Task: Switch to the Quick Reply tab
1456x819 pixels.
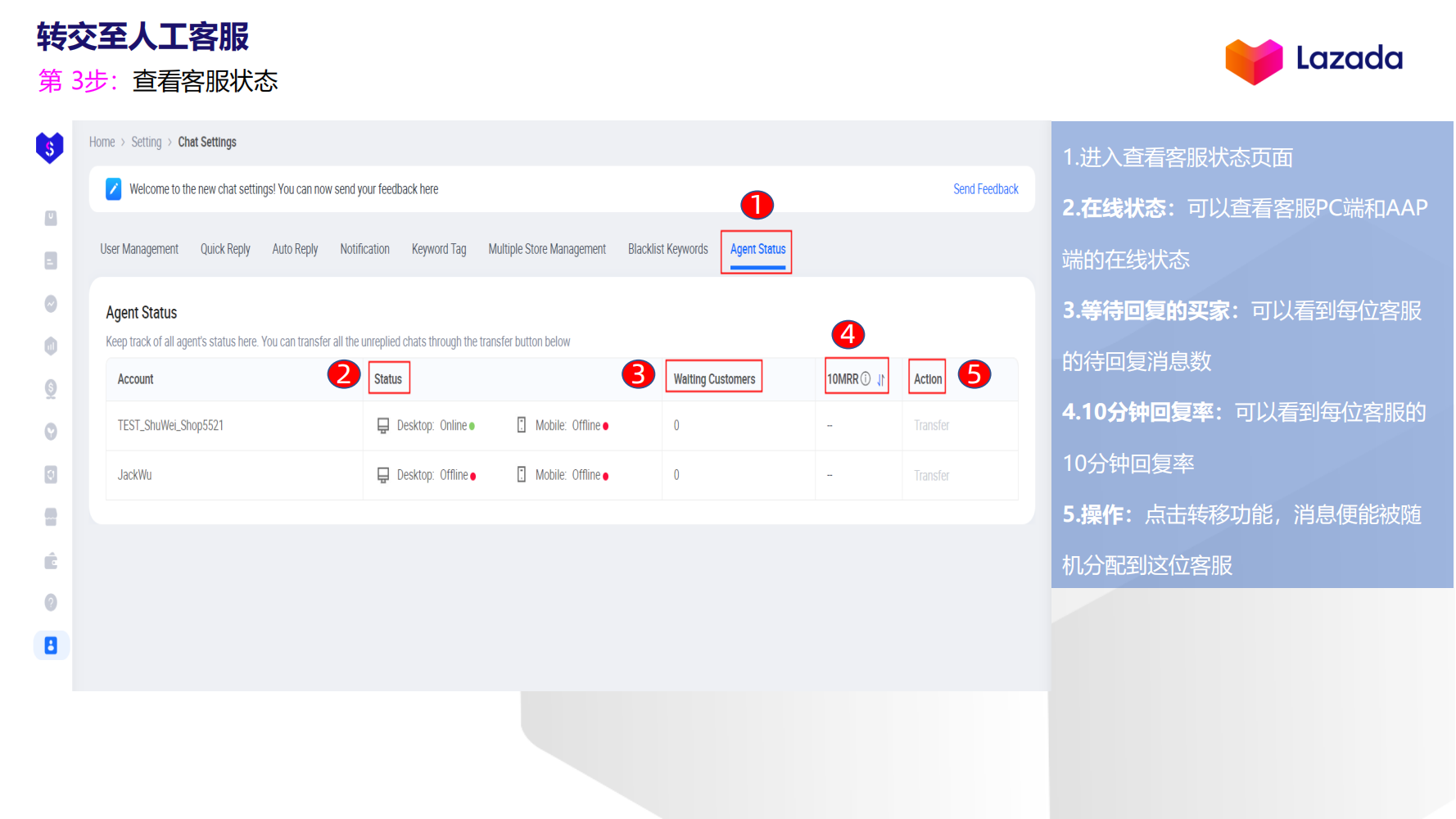Action: (x=225, y=249)
